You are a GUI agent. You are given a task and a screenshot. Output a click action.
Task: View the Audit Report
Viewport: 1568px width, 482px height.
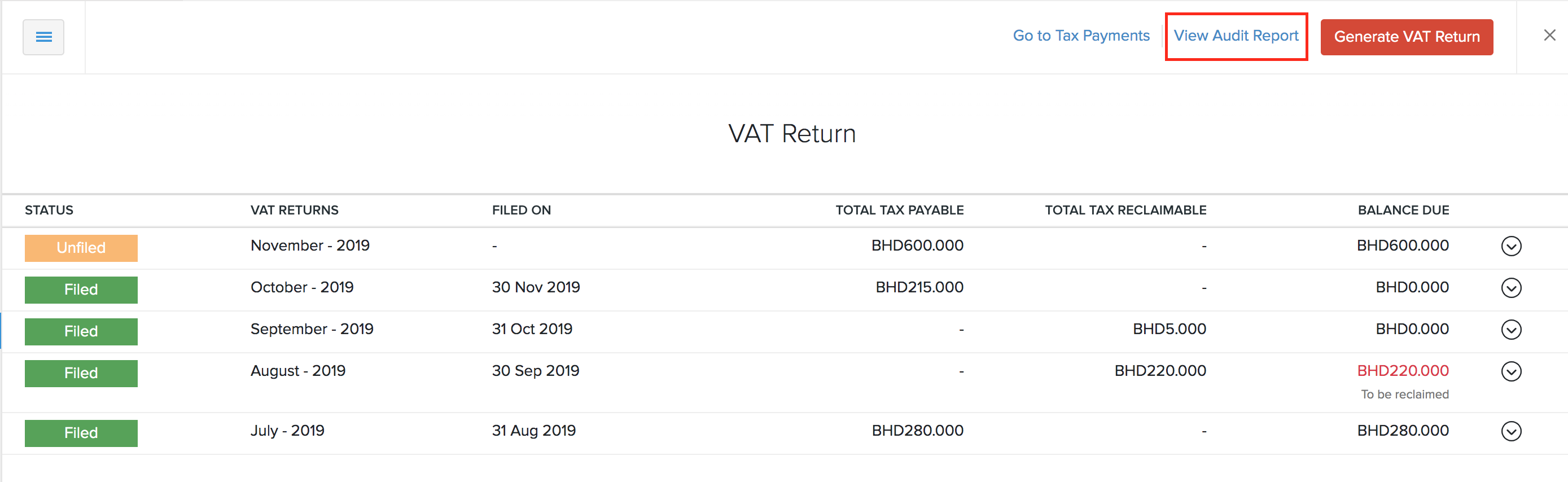[x=1236, y=36]
